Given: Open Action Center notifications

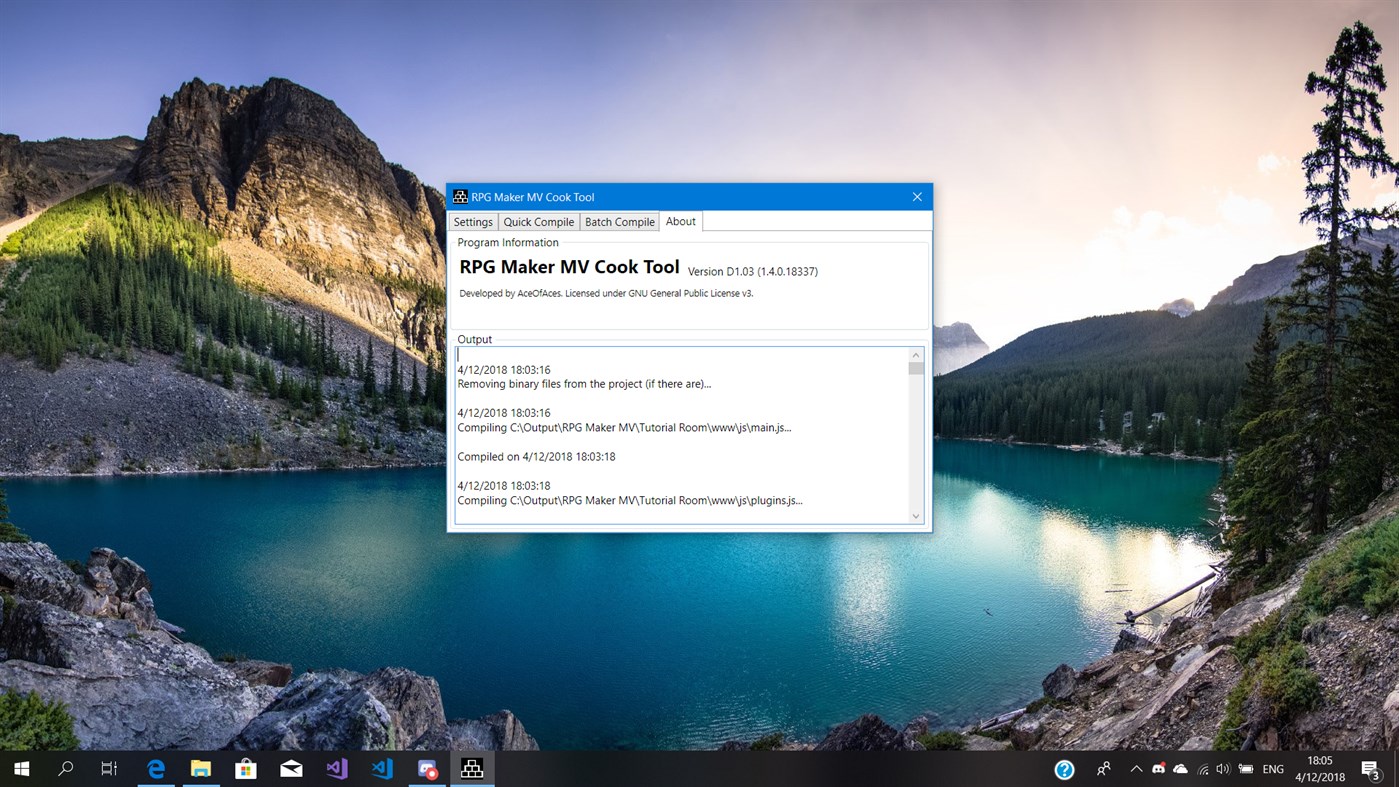Looking at the screenshot, I should [1371, 769].
